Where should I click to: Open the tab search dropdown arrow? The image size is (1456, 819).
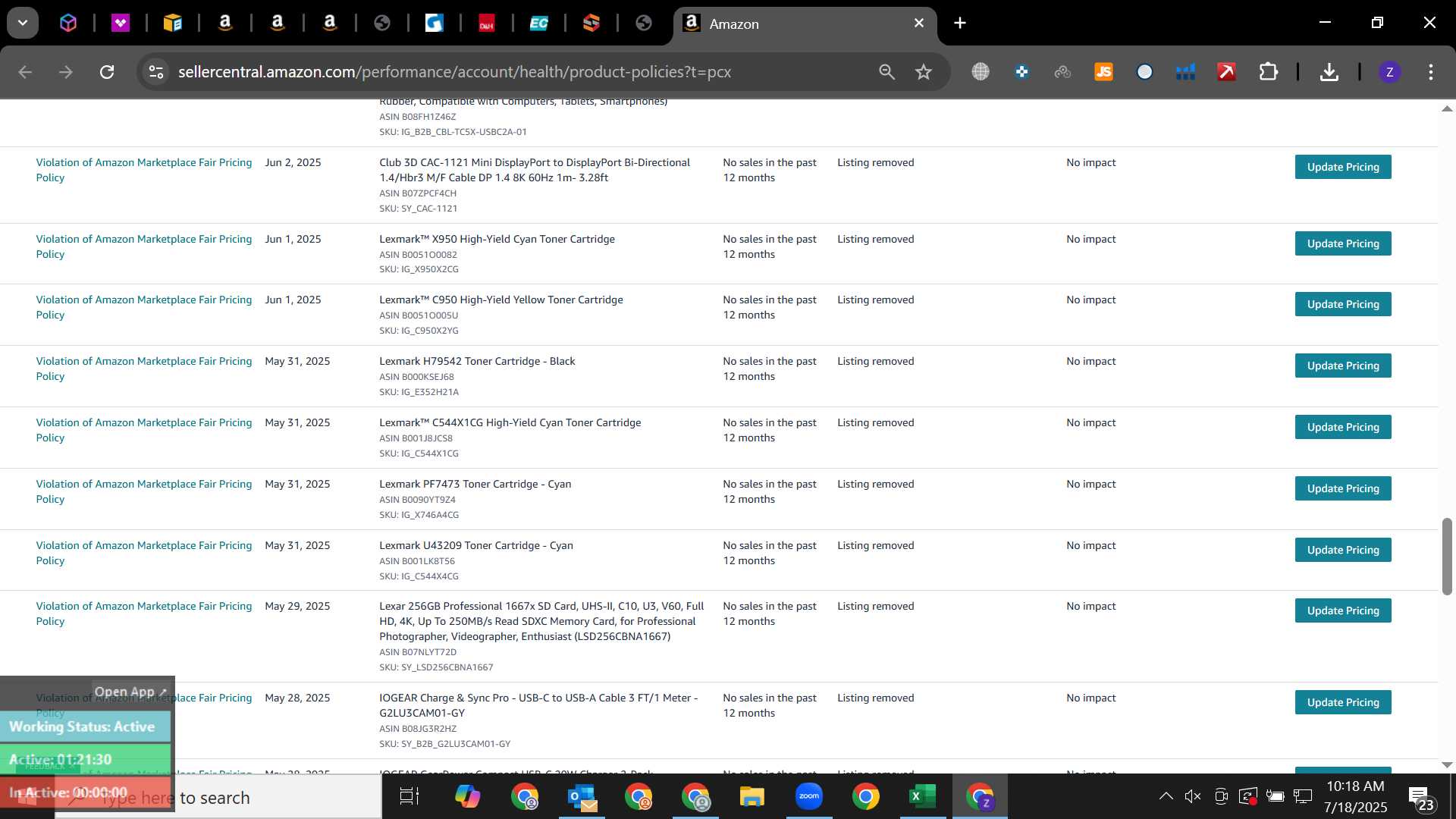23,23
